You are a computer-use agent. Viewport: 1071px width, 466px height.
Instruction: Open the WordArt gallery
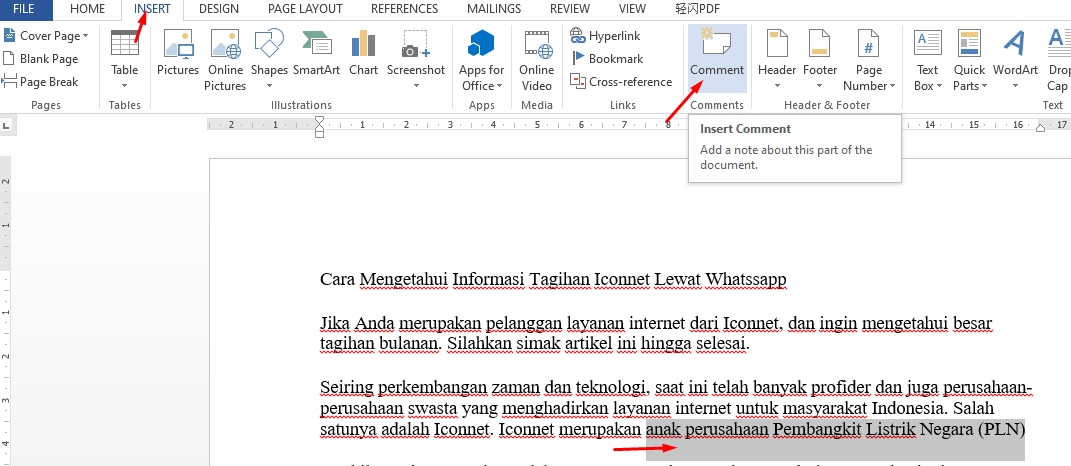(1016, 60)
